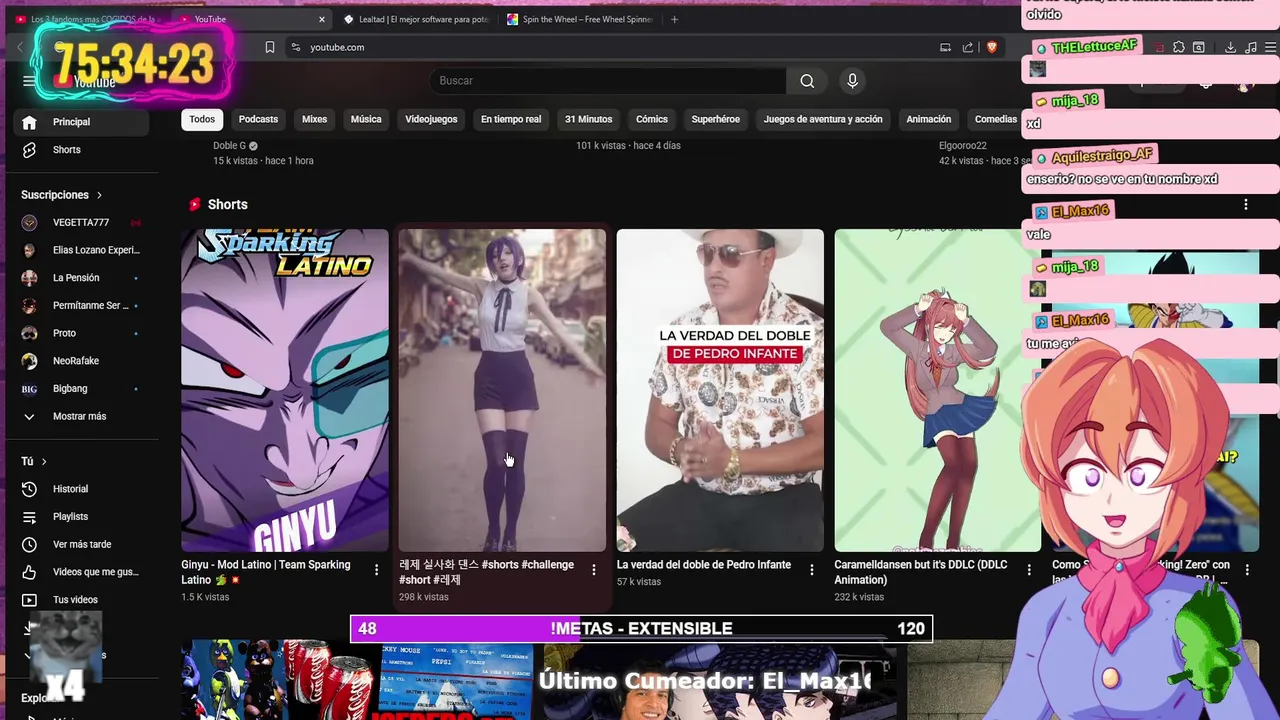Screen dimensions: 1280x720
Task: Select Juegos de aventura y acción chip
Action: 823,119
